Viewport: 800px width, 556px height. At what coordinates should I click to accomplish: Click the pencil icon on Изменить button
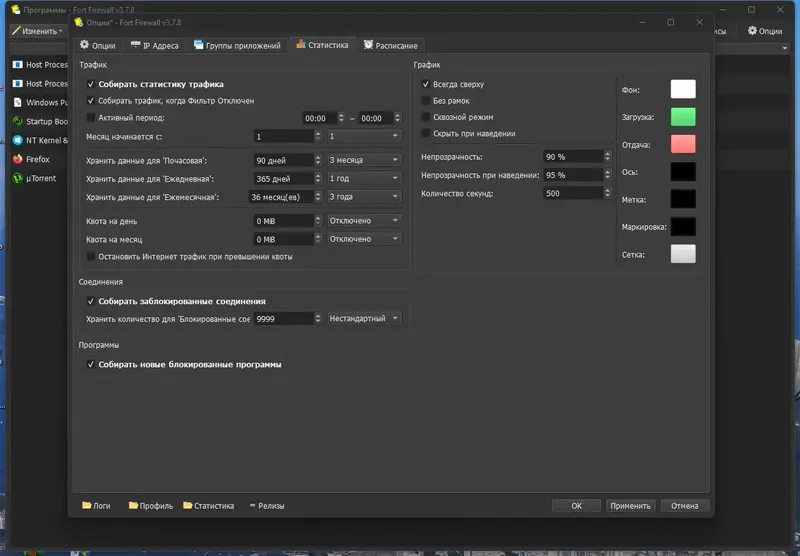click(x=16, y=31)
